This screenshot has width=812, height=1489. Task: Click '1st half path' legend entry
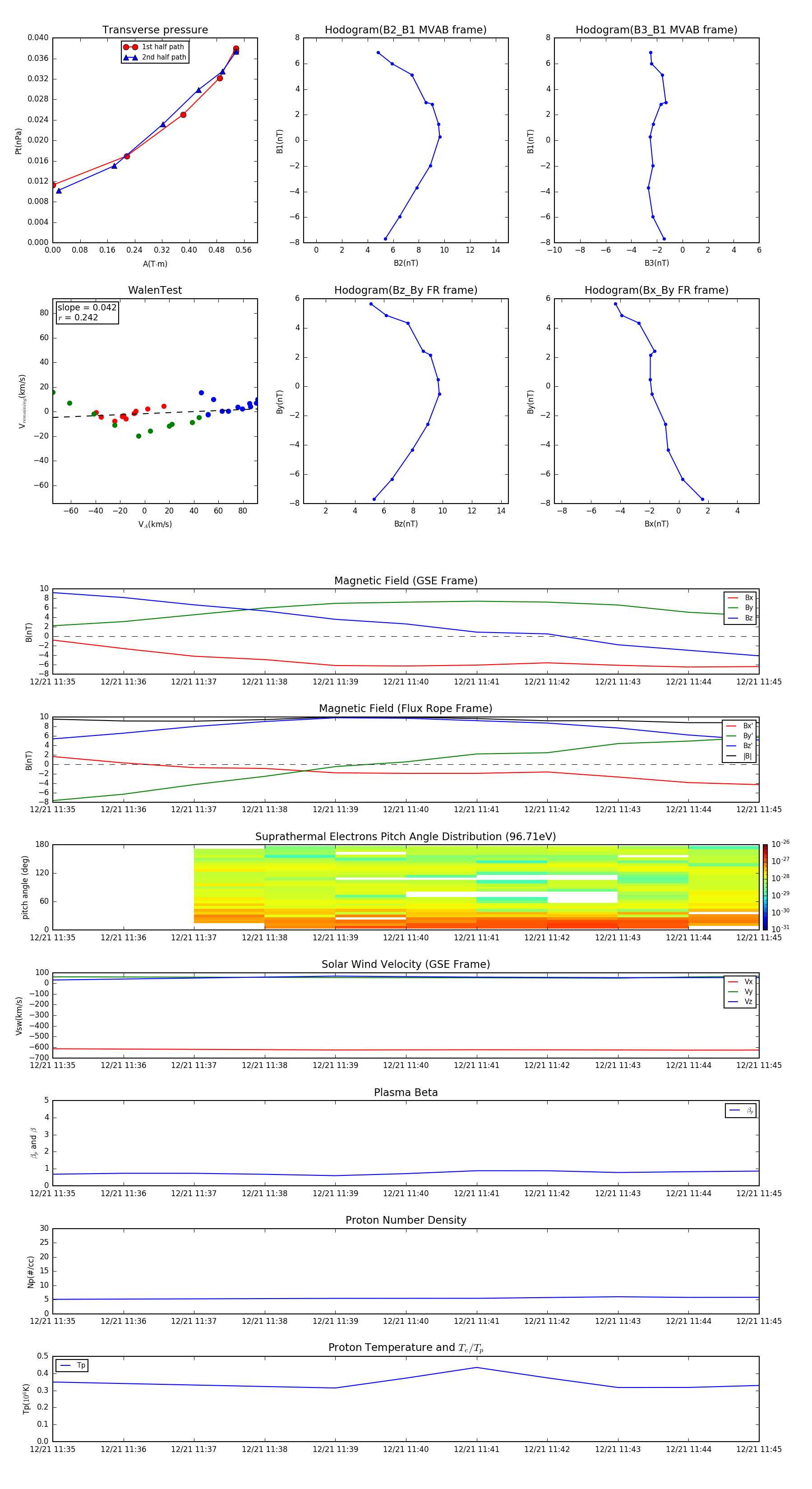point(154,47)
